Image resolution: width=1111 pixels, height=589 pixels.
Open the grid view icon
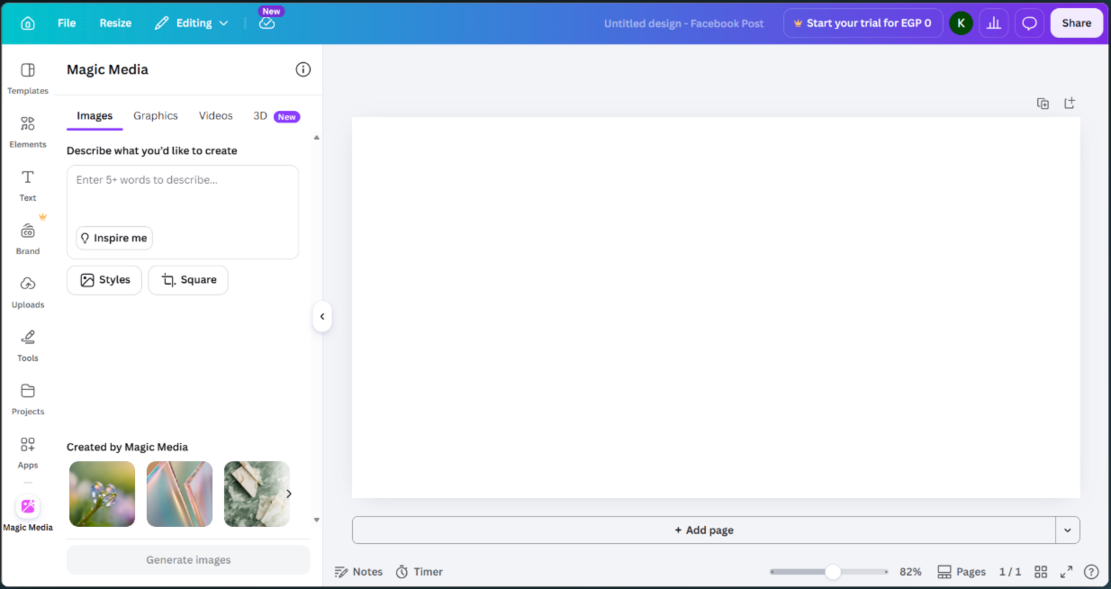pyautogui.click(x=1041, y=572)
